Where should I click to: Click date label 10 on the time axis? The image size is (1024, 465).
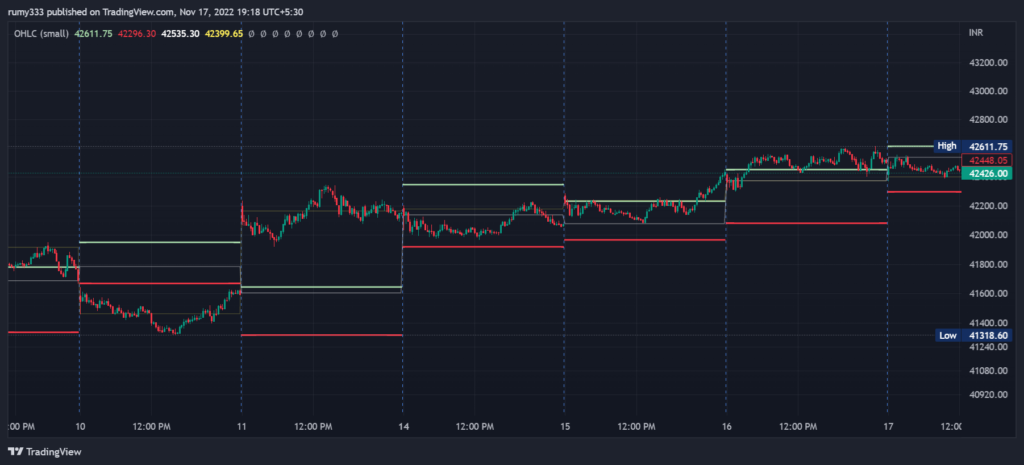(x=80, y=426)
